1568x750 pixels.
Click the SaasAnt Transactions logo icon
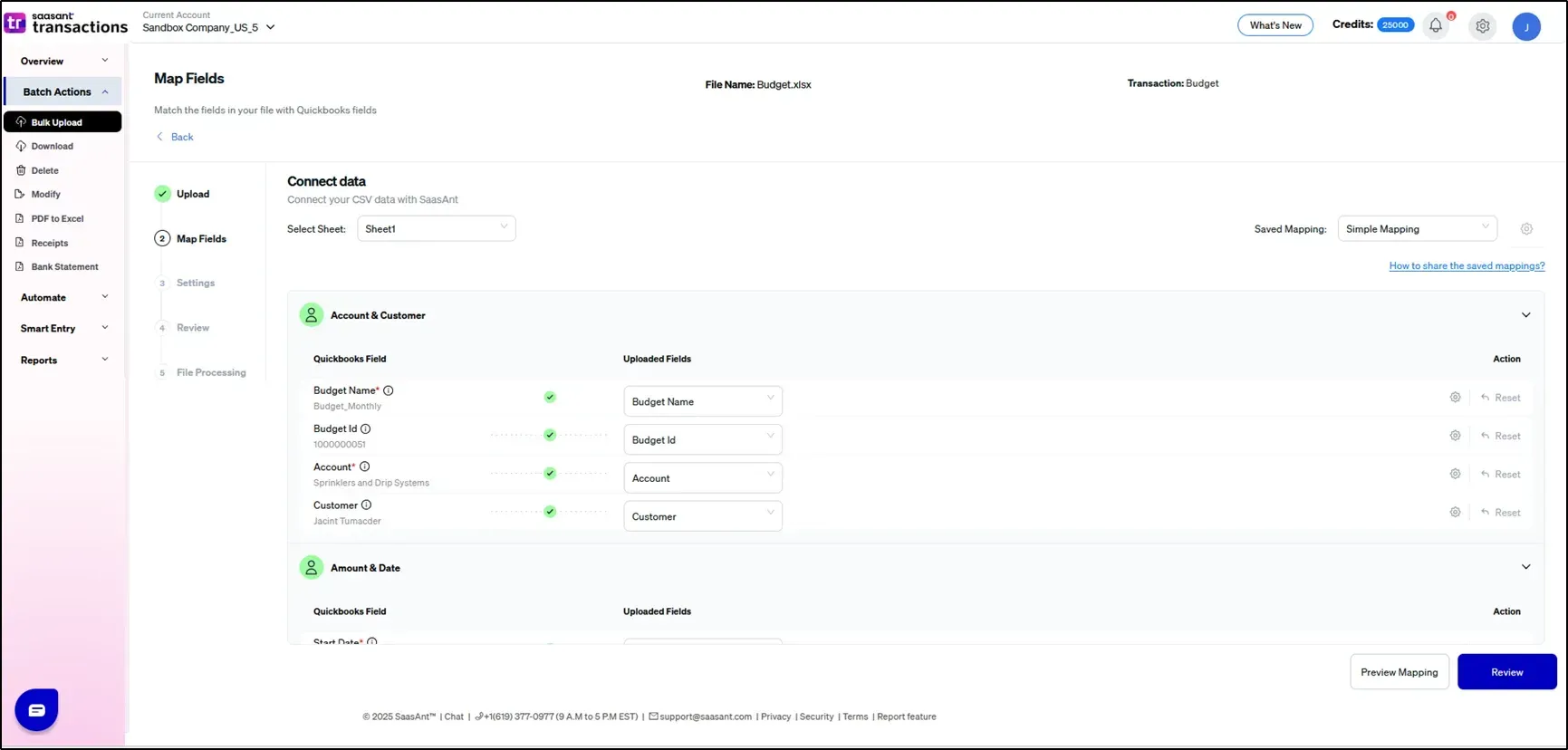pyautogui.click(x=14, y=23)
